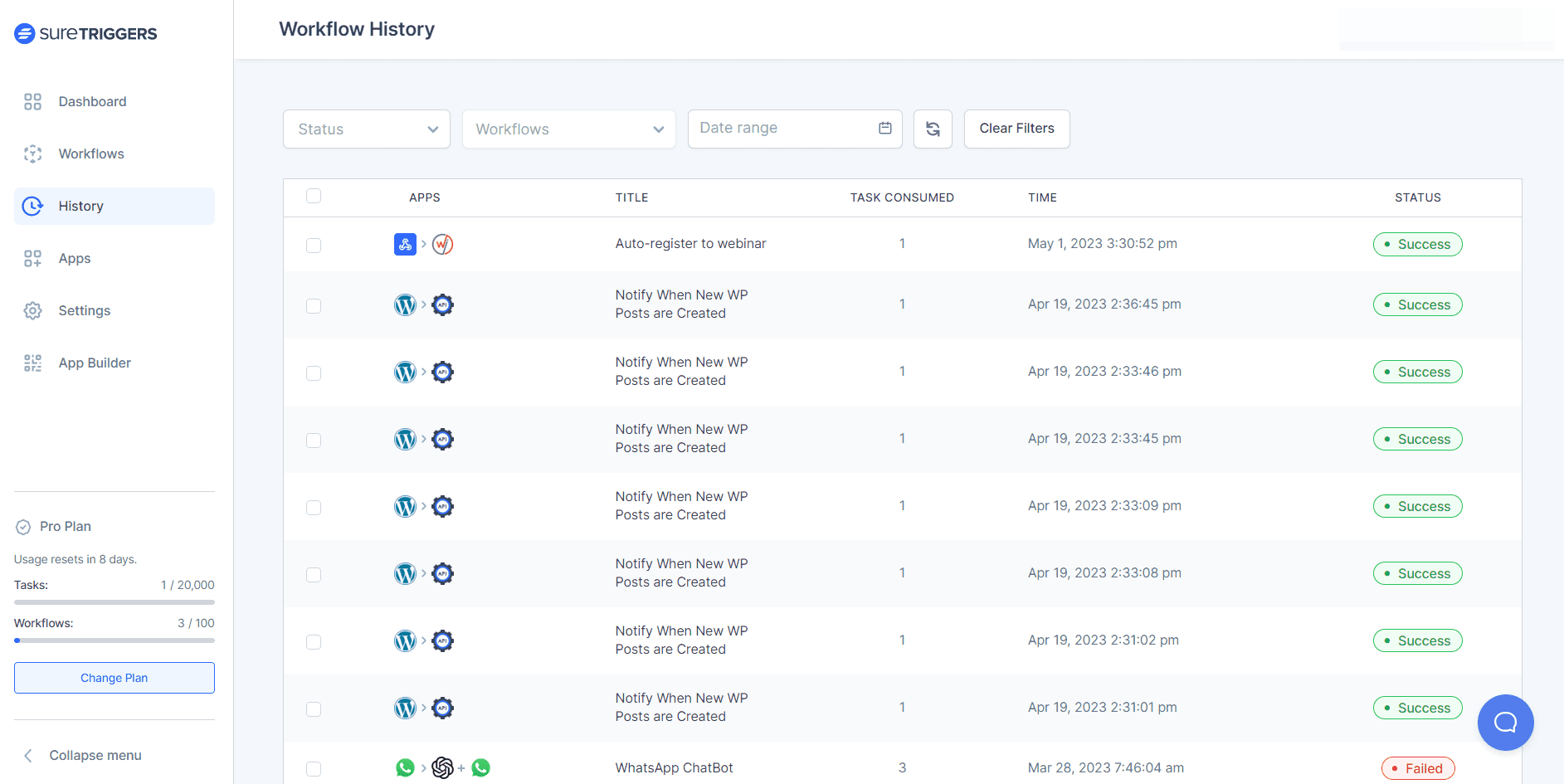This screenshot has height=784, width=1564.
Task: Click the Dashboard grid icon
Action: [32, 101]
